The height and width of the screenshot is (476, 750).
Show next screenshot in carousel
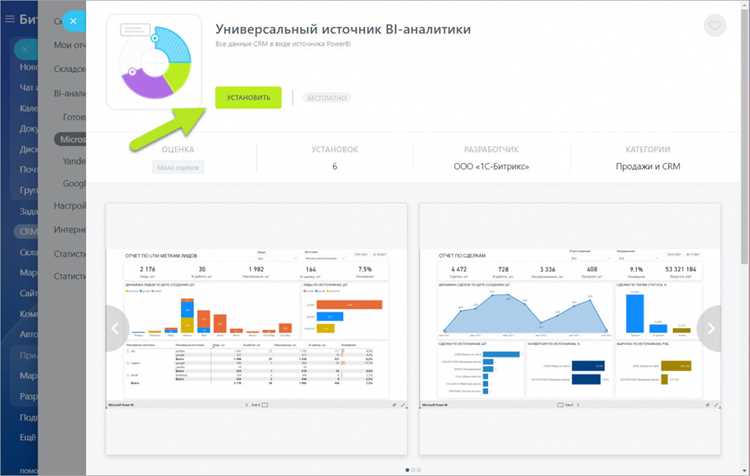[709, 328]
